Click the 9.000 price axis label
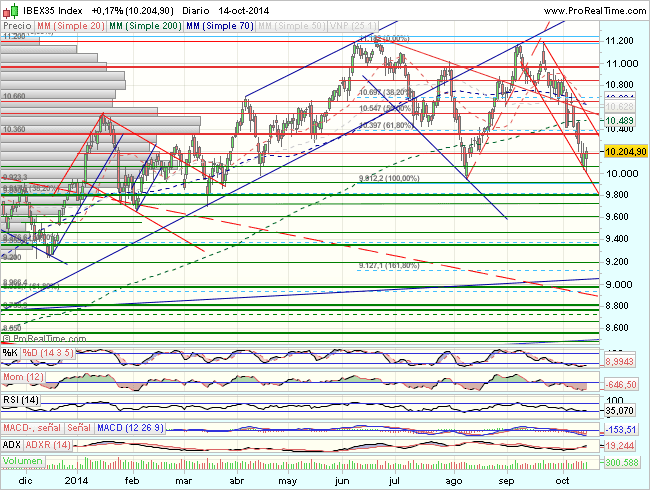This screenshot has width=650, height=490. click(619, 284)
